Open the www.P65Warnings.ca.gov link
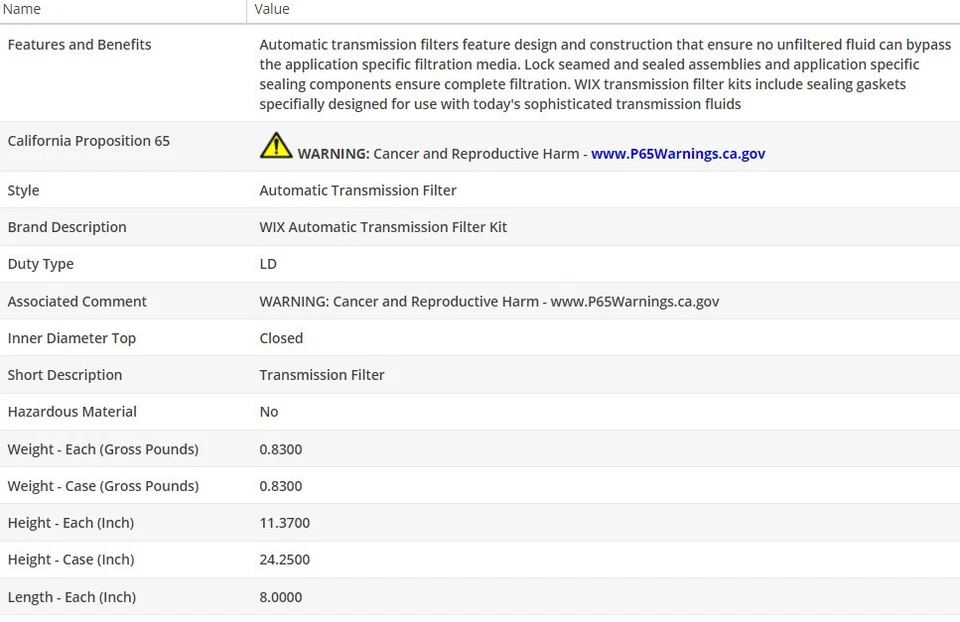 point(678,154)
